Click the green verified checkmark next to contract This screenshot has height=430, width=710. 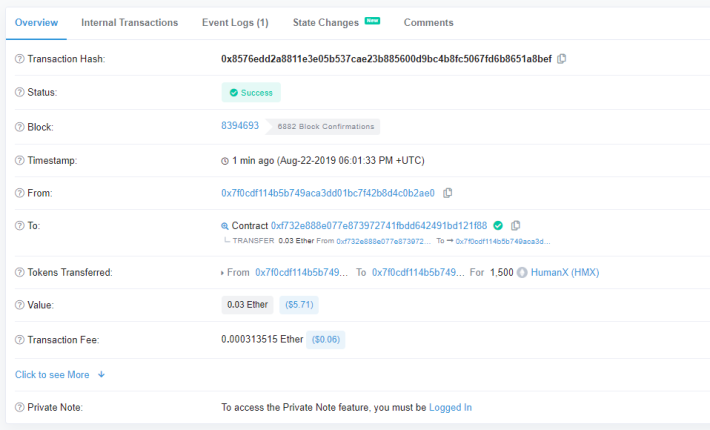[498, 225]
